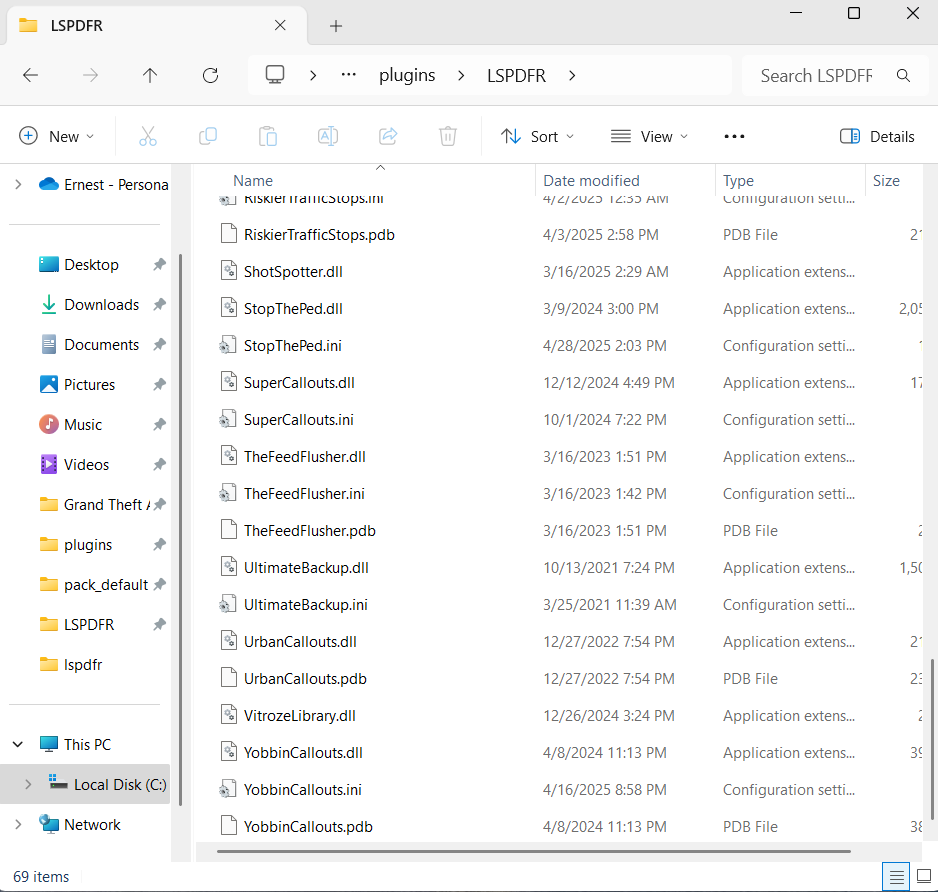The image size is (938, 892).
Task: Toggle the Details pane
Action: click(x=877, y=136)
